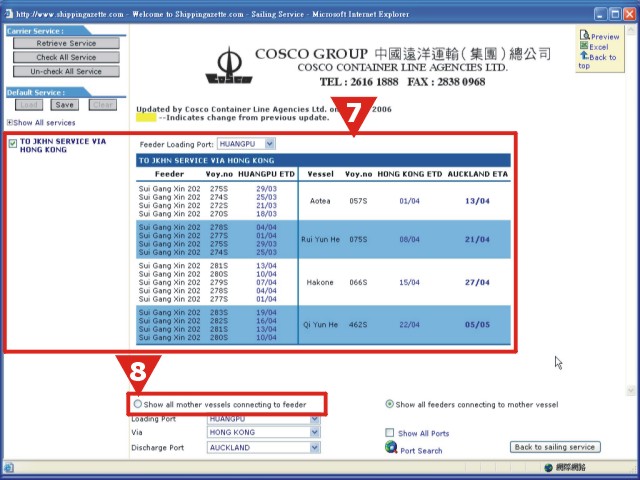Viewport: 640px width, 480px height.
Task: Click vessel name Qi Yun He
Action: [x=320, y=325]
